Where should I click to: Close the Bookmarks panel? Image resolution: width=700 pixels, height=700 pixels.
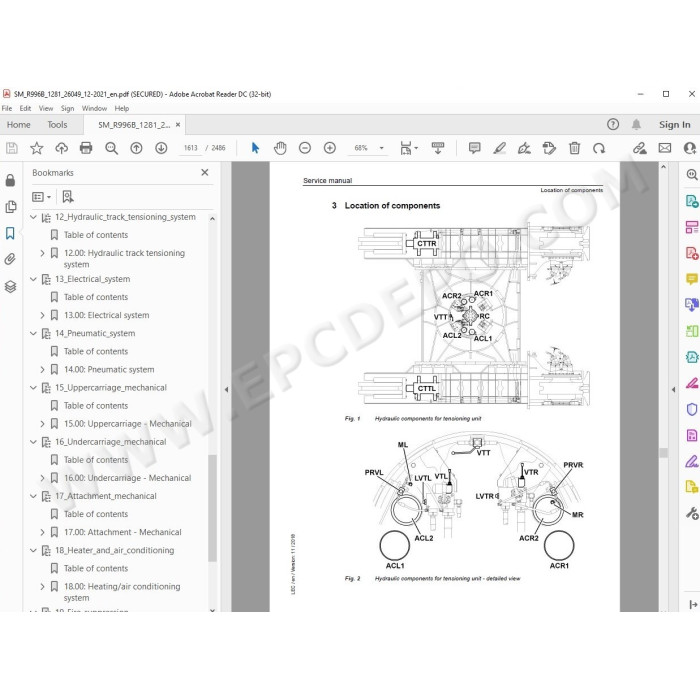[205, 172]
